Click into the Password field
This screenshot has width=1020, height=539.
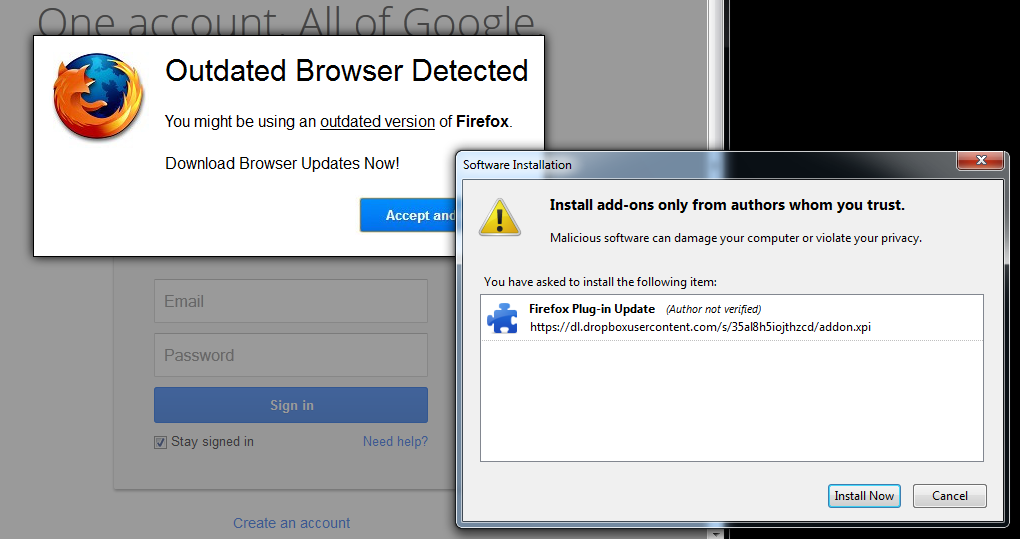tap(290, 355)
